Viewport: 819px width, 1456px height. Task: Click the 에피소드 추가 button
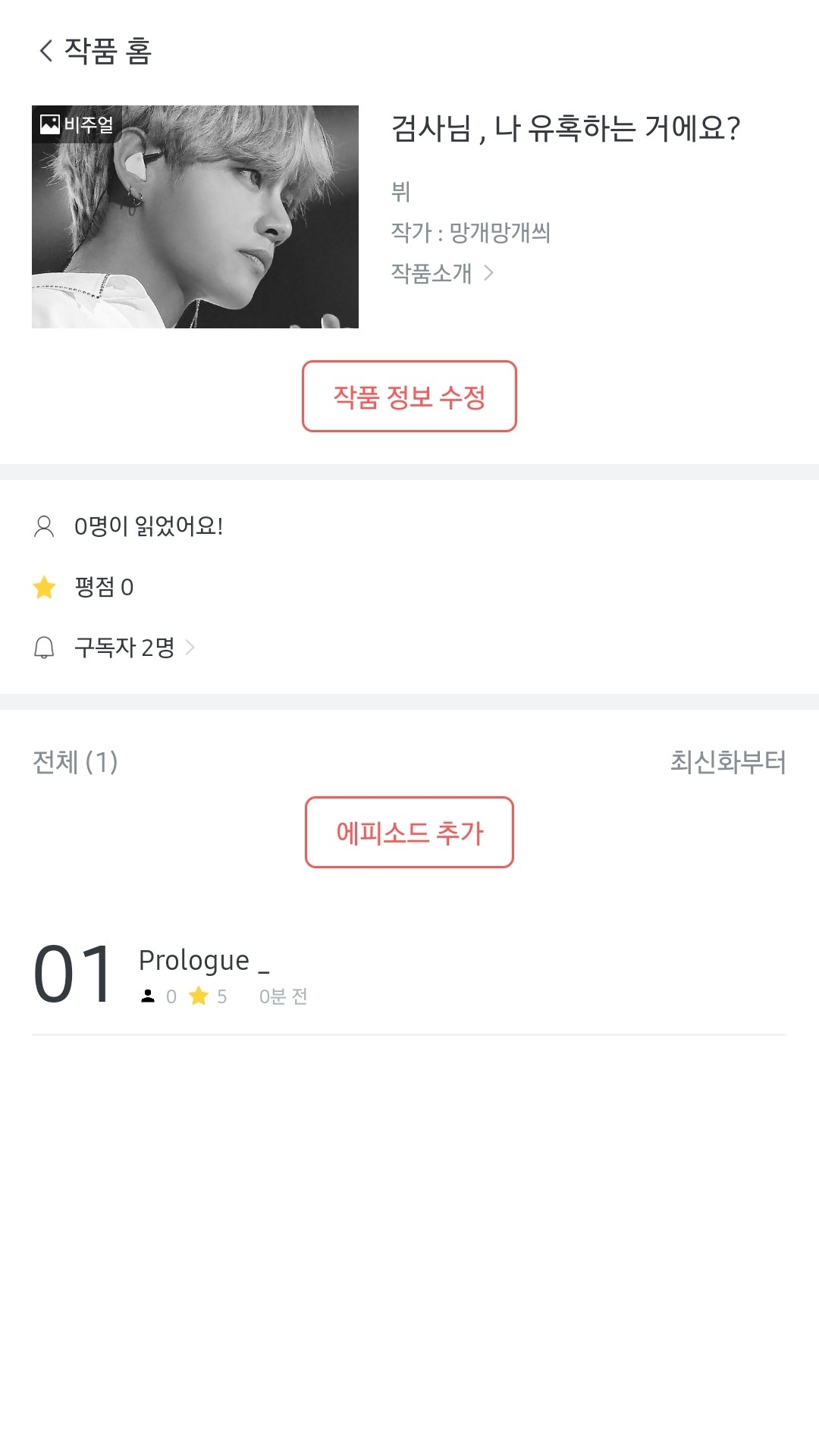pyautogui.click(x=409, y=833)
